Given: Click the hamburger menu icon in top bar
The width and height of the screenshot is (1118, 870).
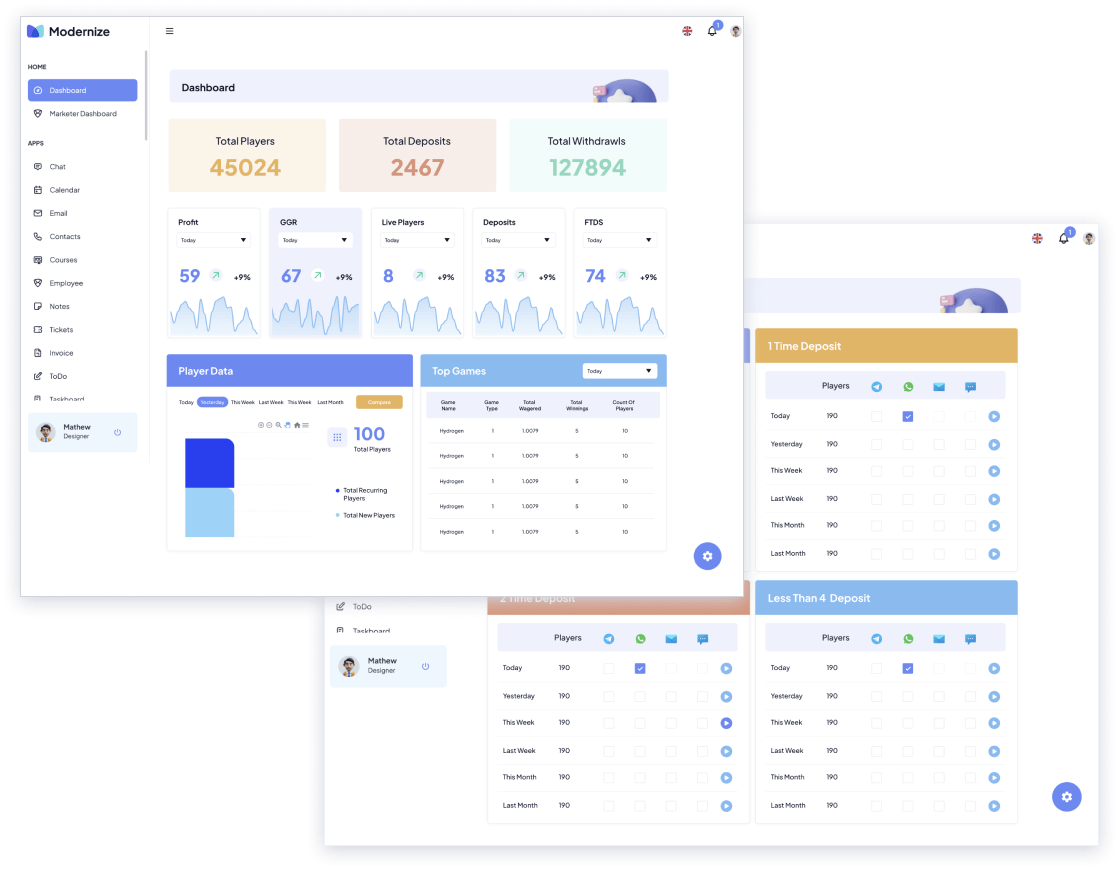Looking at the screenshot, I should pos(169,31).
